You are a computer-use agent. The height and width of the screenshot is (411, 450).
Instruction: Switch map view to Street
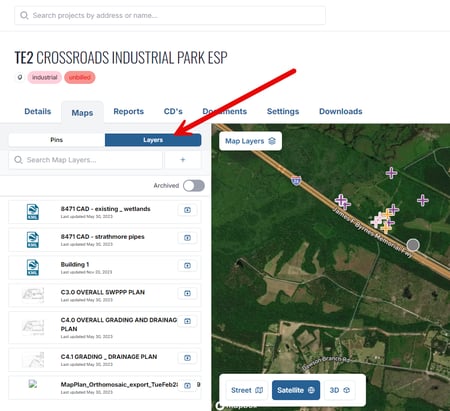[247, 390]
